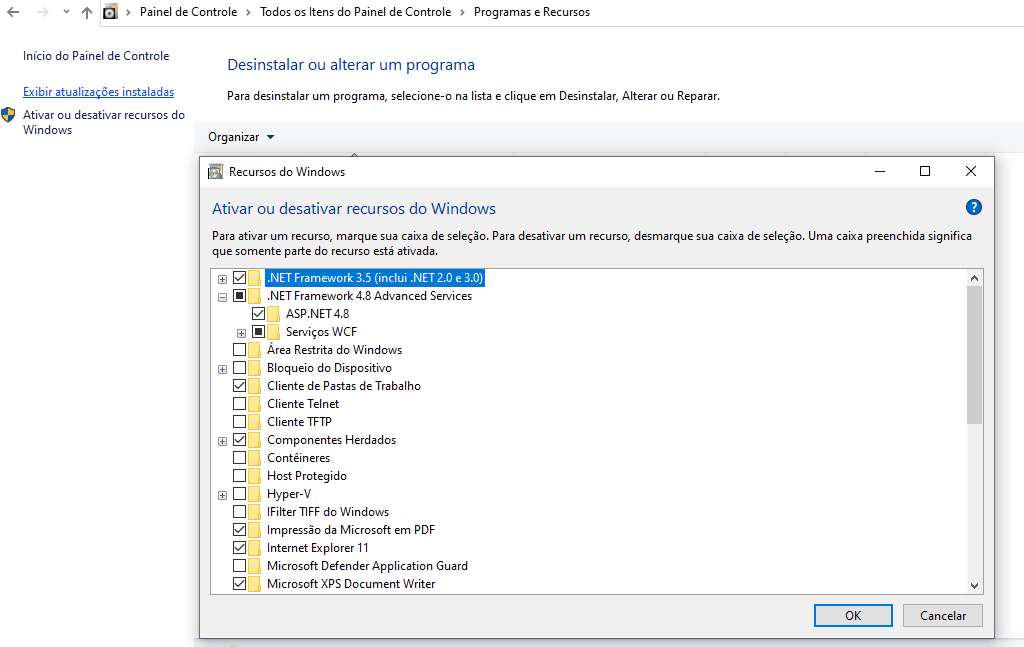Enable the Contêineres checkbox
The image size is (1024, 647).
(240, 458)
